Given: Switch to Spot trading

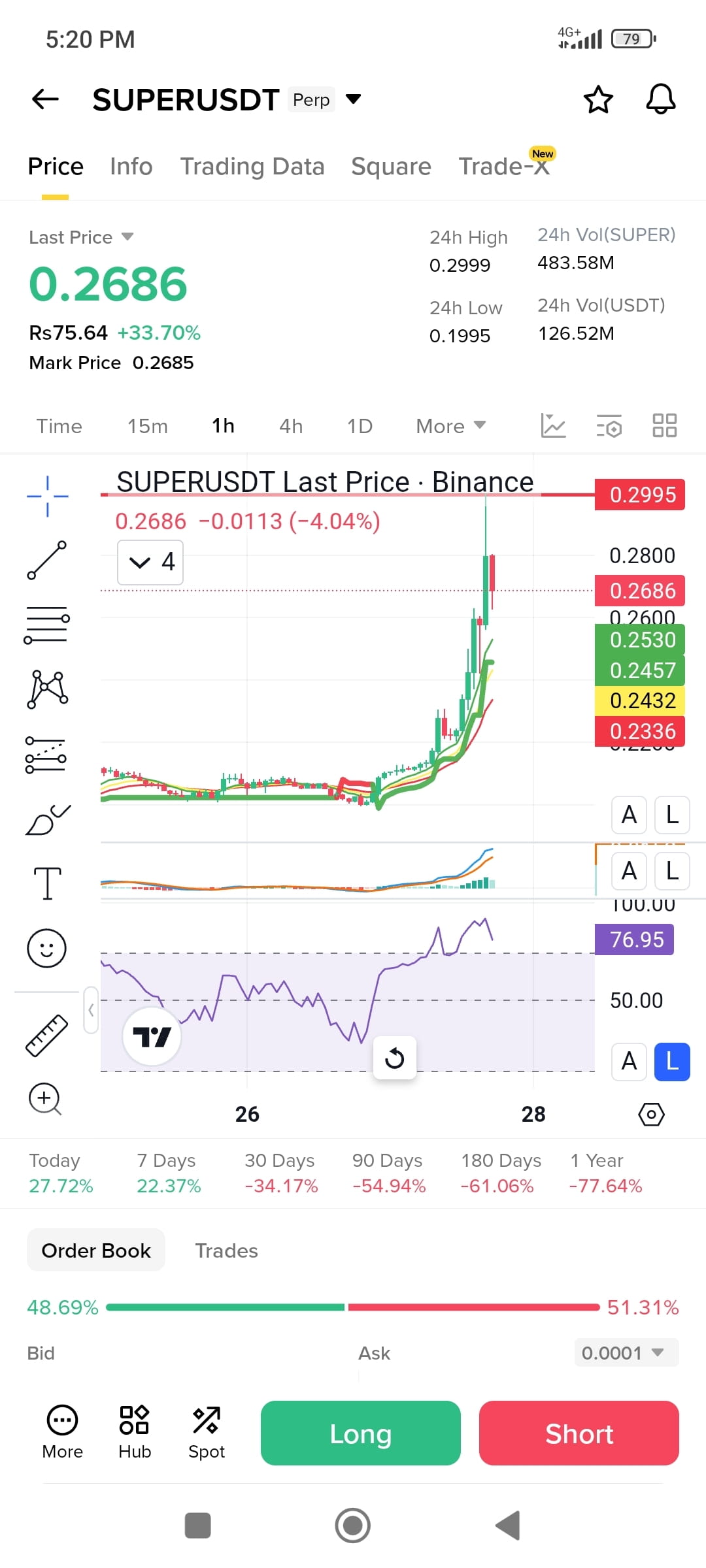Looking at the screenshot, I should [207, 1433].
